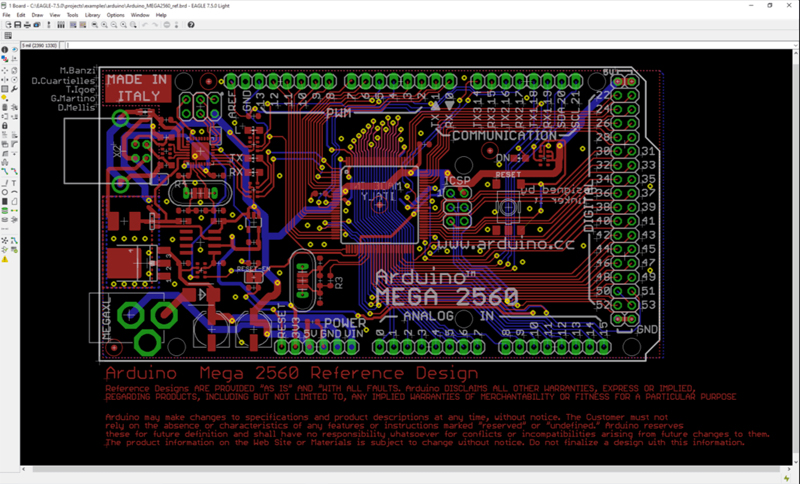Click in the command line input field
800x484 pixels.
(429, 45)
